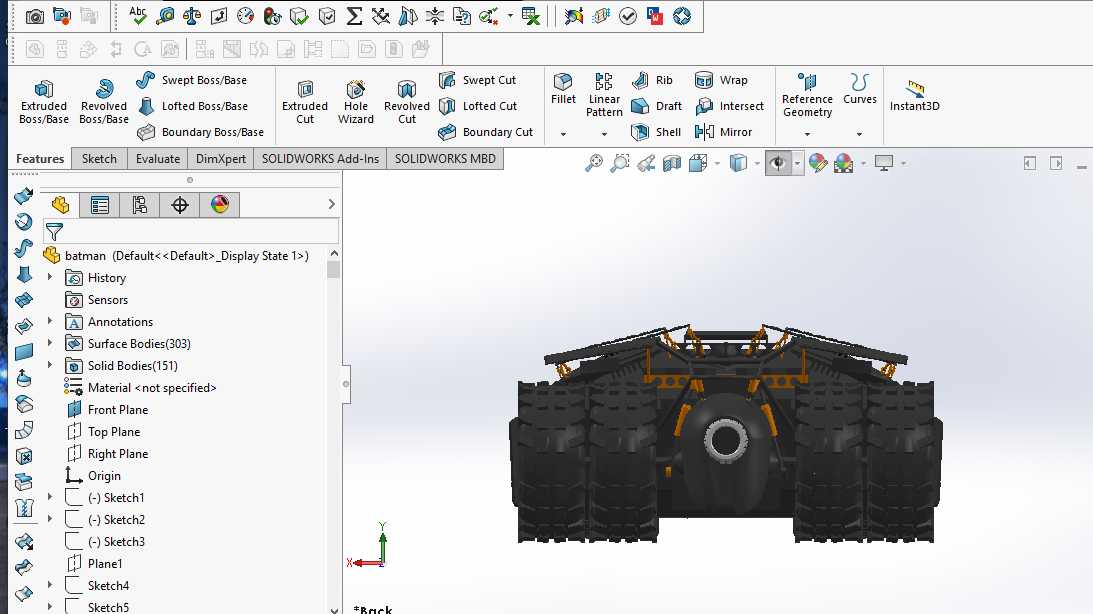
Task: Select the Revolved Boss/Base tool
Action: [x=103, y=101]
